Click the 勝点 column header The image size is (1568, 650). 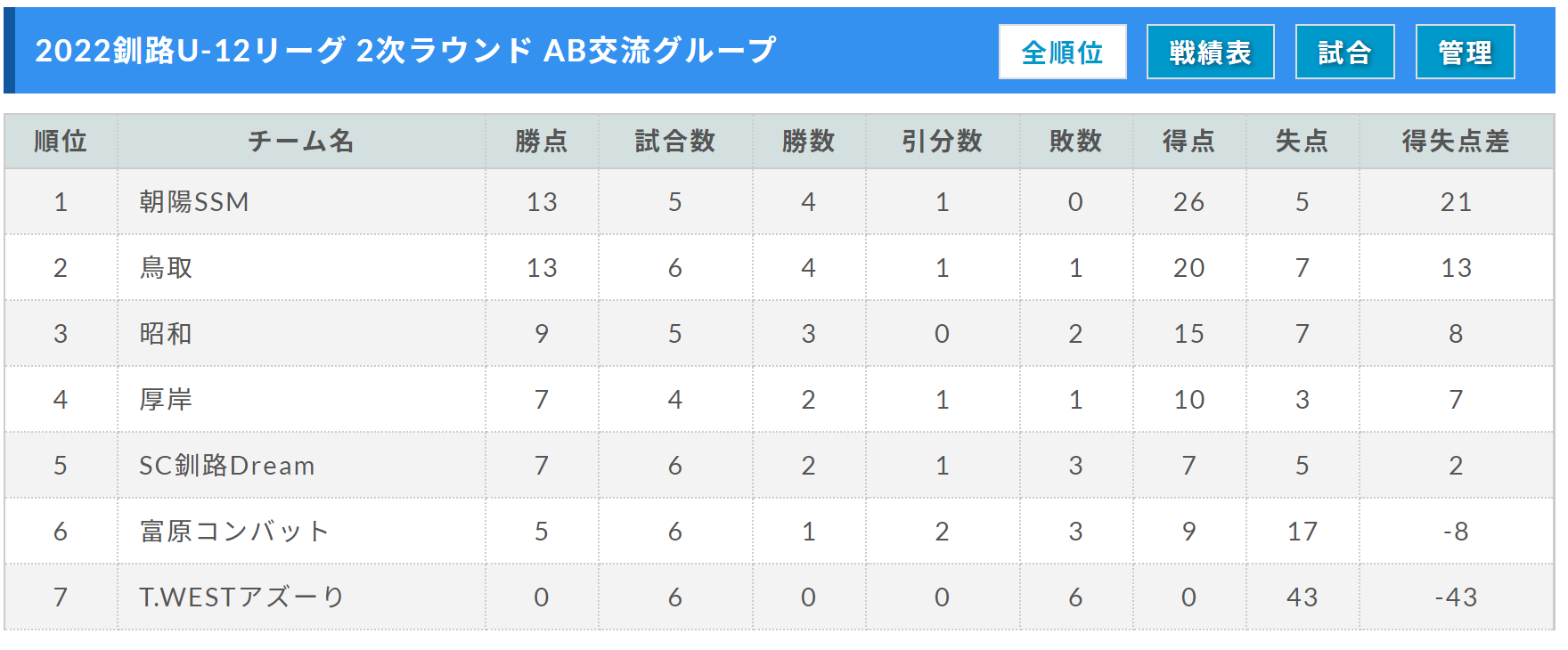[542, 142]
